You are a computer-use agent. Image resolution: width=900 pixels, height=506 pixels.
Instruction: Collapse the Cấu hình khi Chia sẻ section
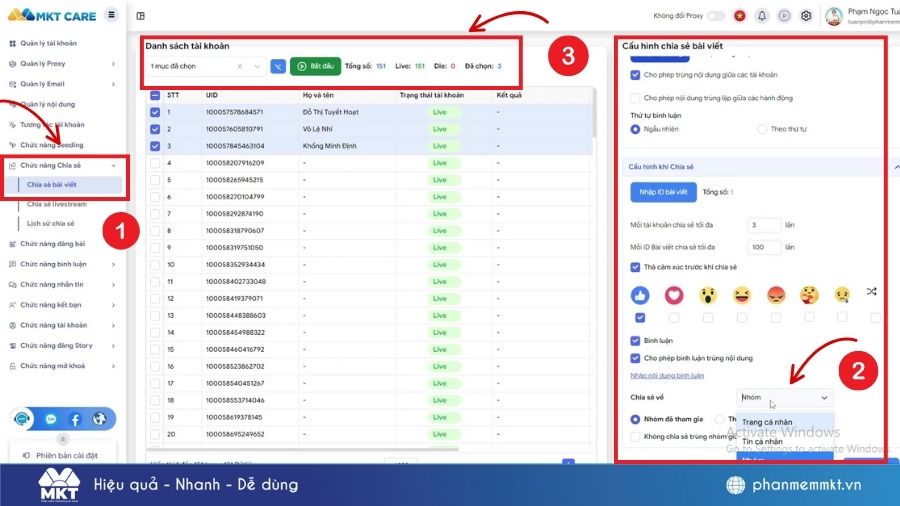(x=896, y=167)
